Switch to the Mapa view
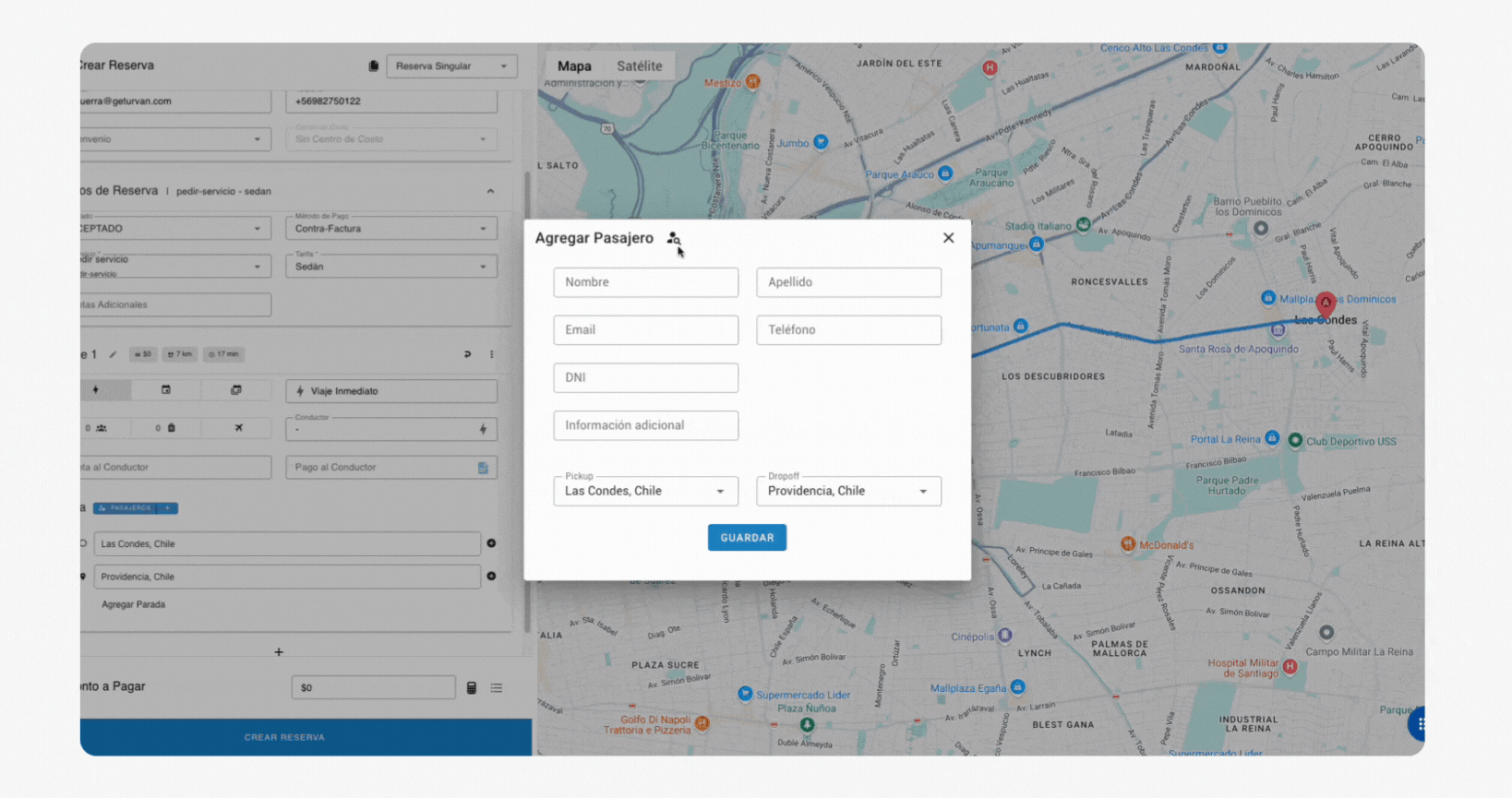Viewport: 1512px width, 798px height. pos(574,66)
